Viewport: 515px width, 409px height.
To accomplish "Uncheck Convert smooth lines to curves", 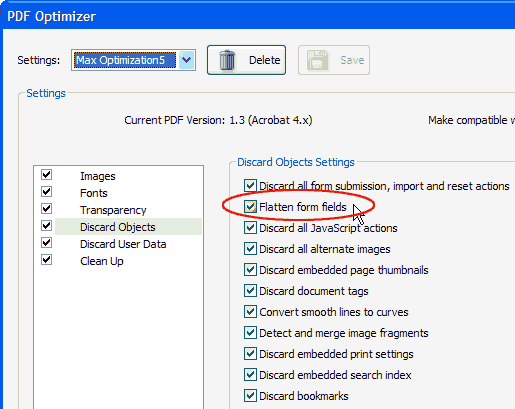I will [250, 312].
